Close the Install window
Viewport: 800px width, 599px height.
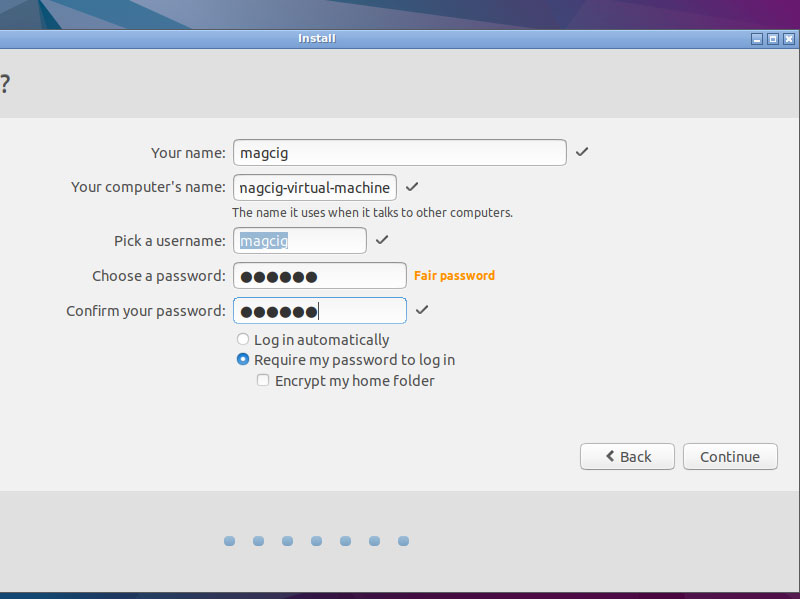[789, 39]
